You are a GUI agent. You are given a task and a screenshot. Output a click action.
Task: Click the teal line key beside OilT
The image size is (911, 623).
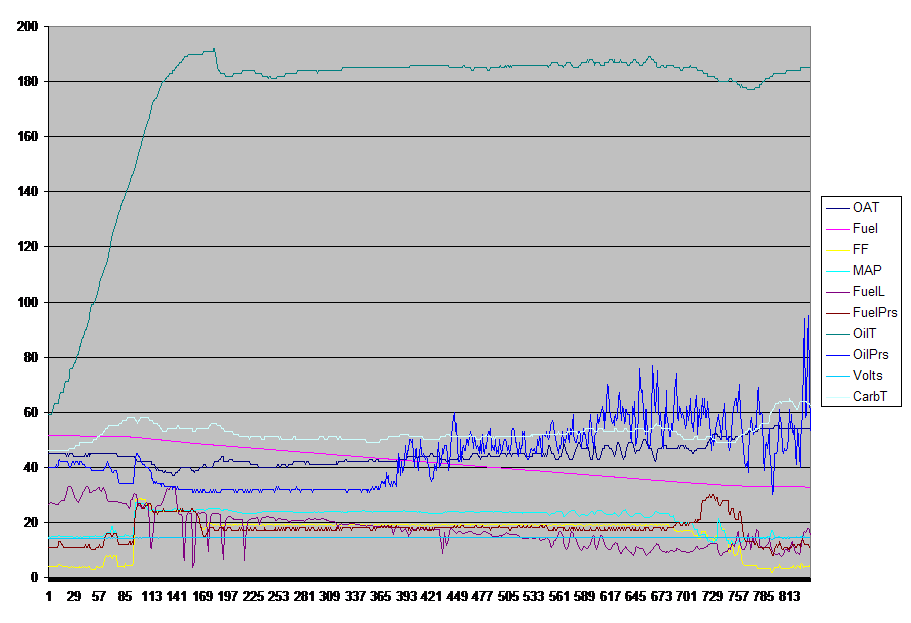pos(836,333)
